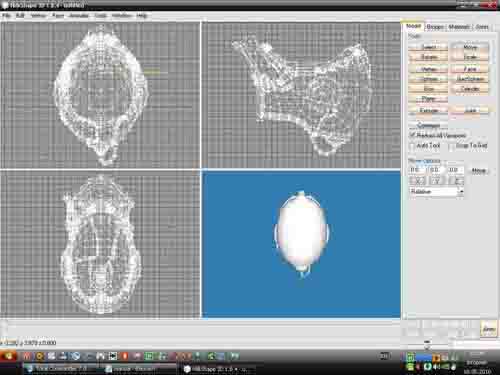
Task: Focus the blue 3D perspective viewport
Action: point(301,244)
